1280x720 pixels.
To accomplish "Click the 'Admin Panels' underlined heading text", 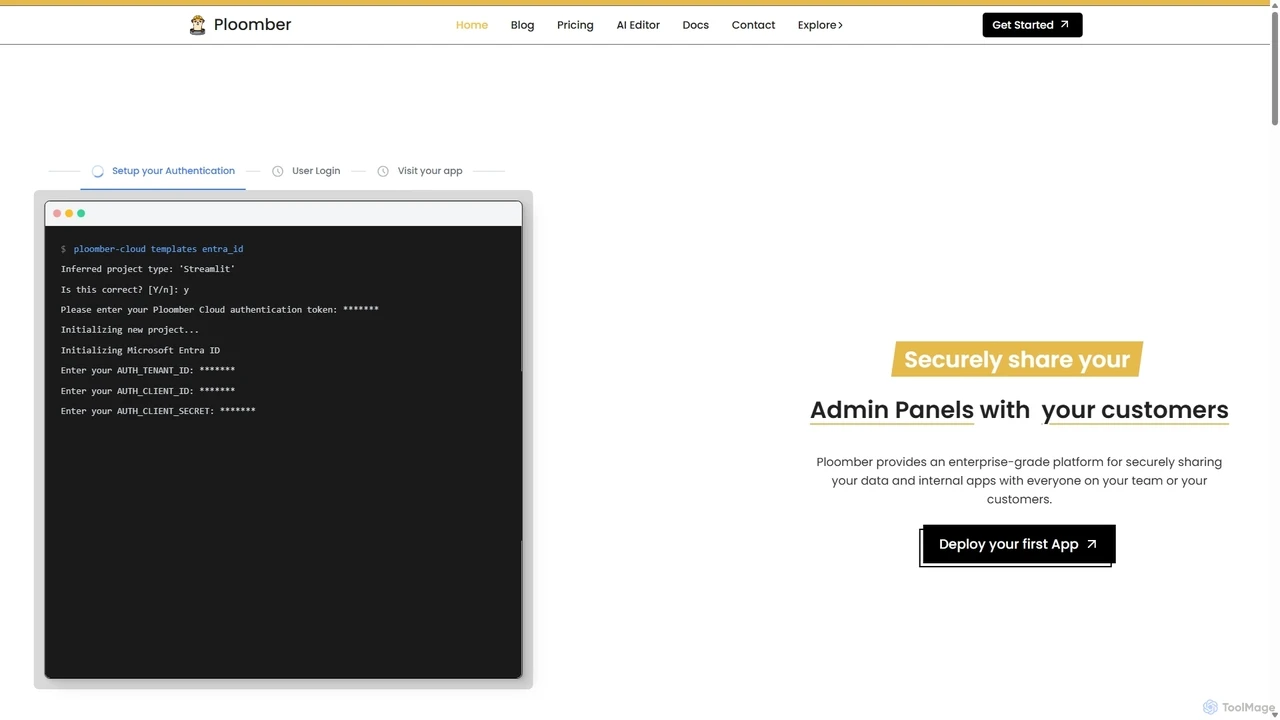I will (892, 410).
